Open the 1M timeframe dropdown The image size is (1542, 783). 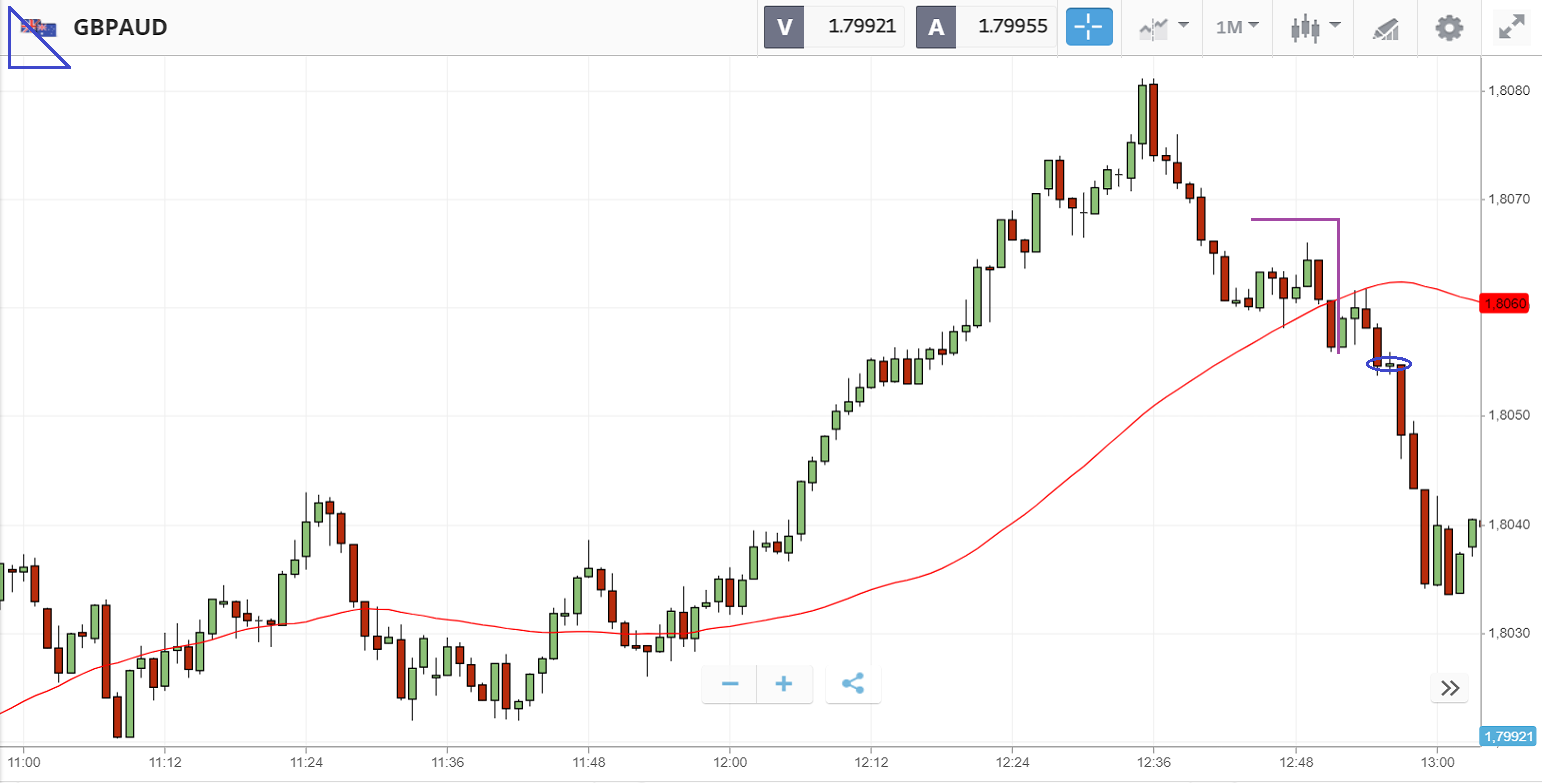[1237, 27]
